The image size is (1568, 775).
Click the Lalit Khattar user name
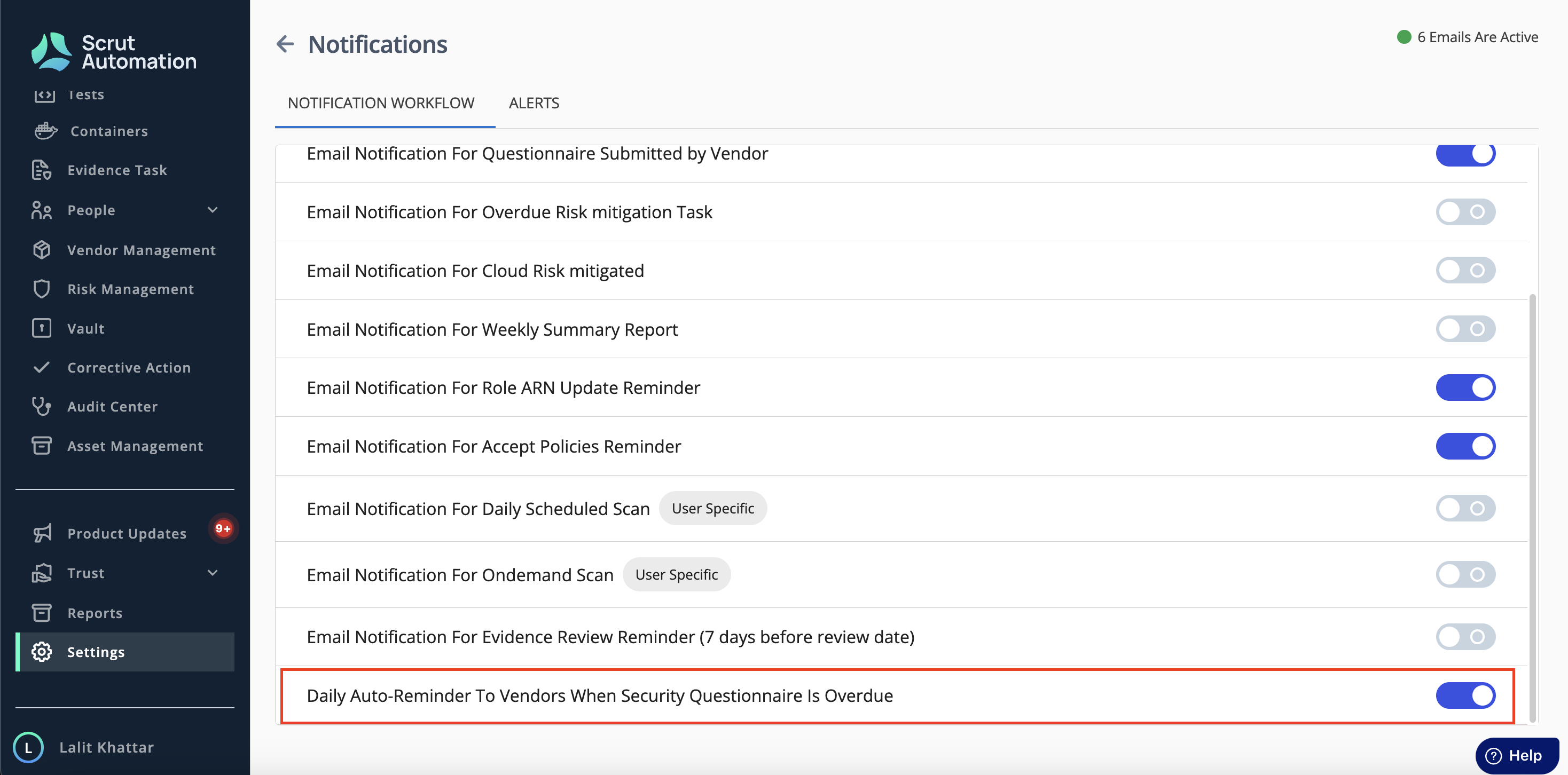[x=106, y=747]
